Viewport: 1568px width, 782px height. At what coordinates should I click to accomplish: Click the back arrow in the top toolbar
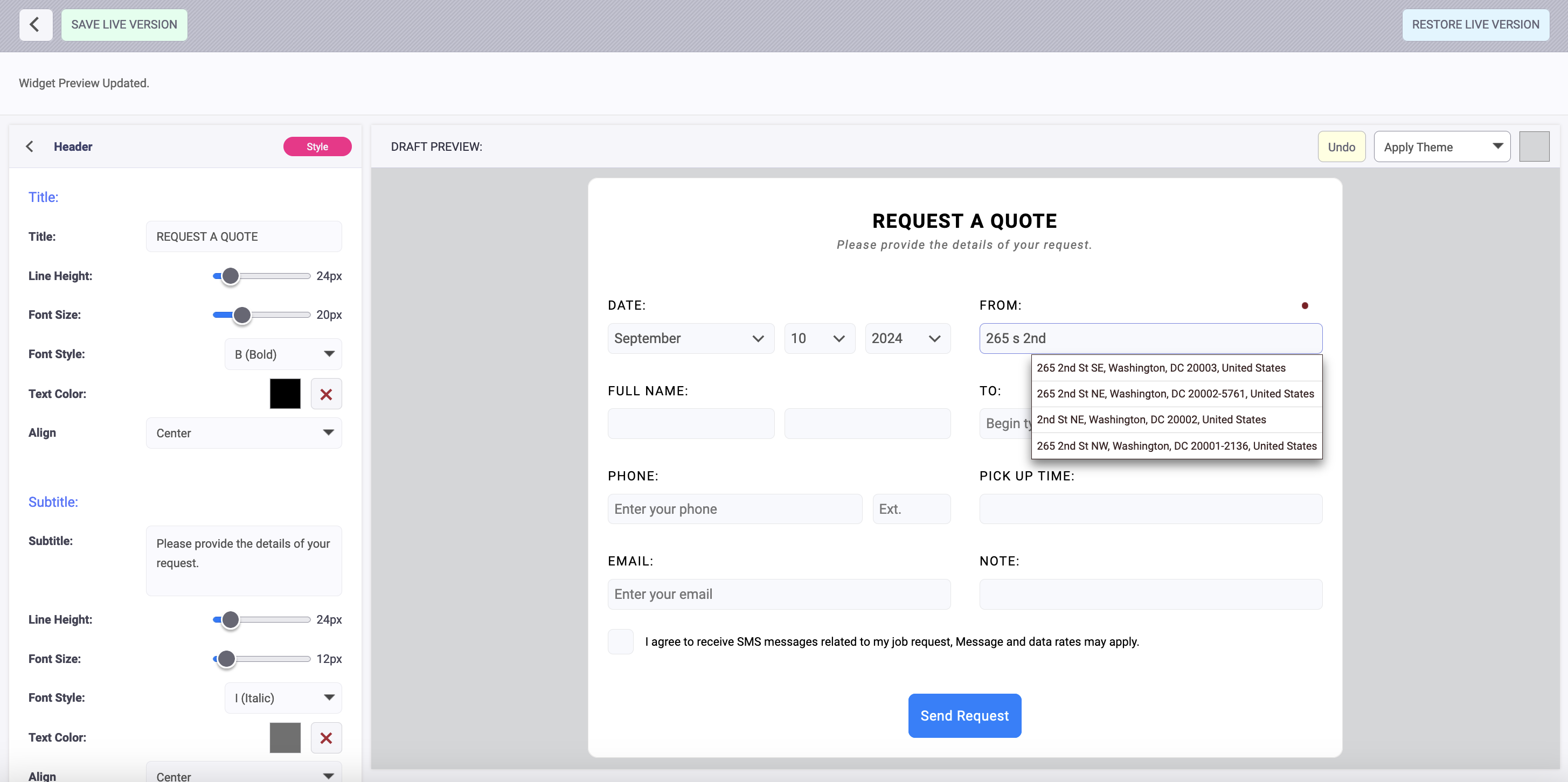tap(36, 25)
